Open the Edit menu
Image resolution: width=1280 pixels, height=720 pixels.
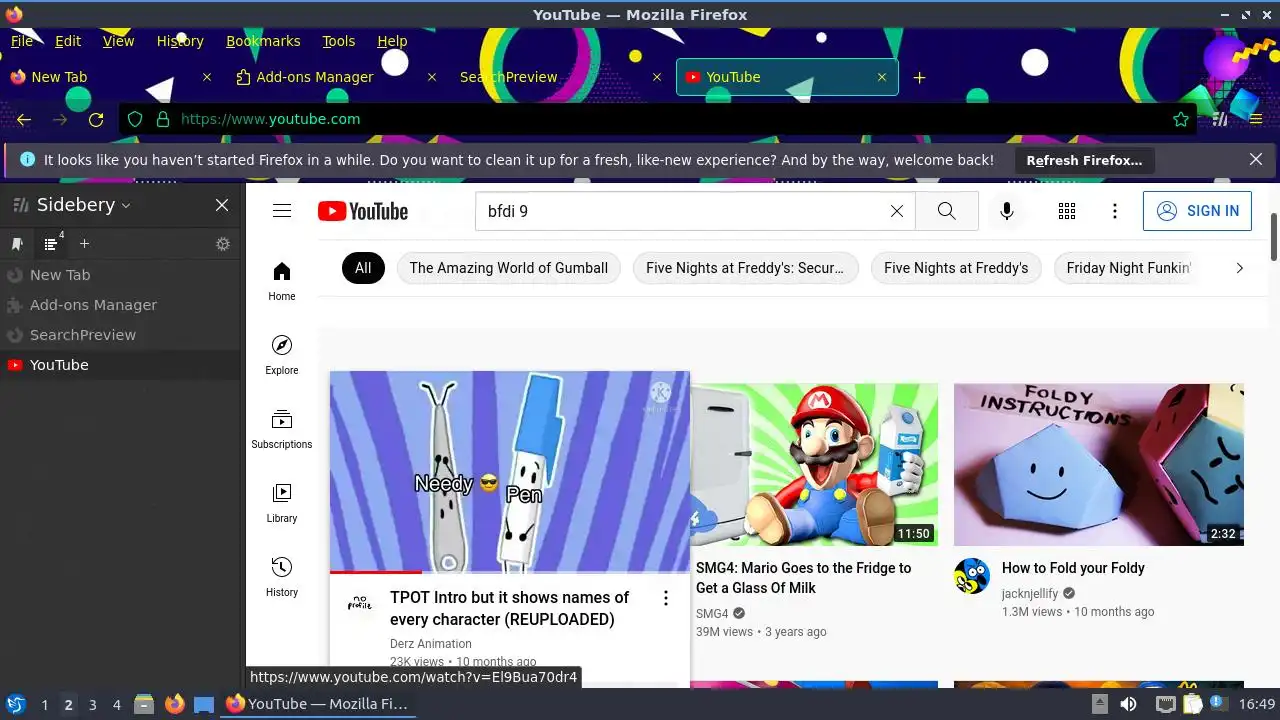(x=68, y=41)
